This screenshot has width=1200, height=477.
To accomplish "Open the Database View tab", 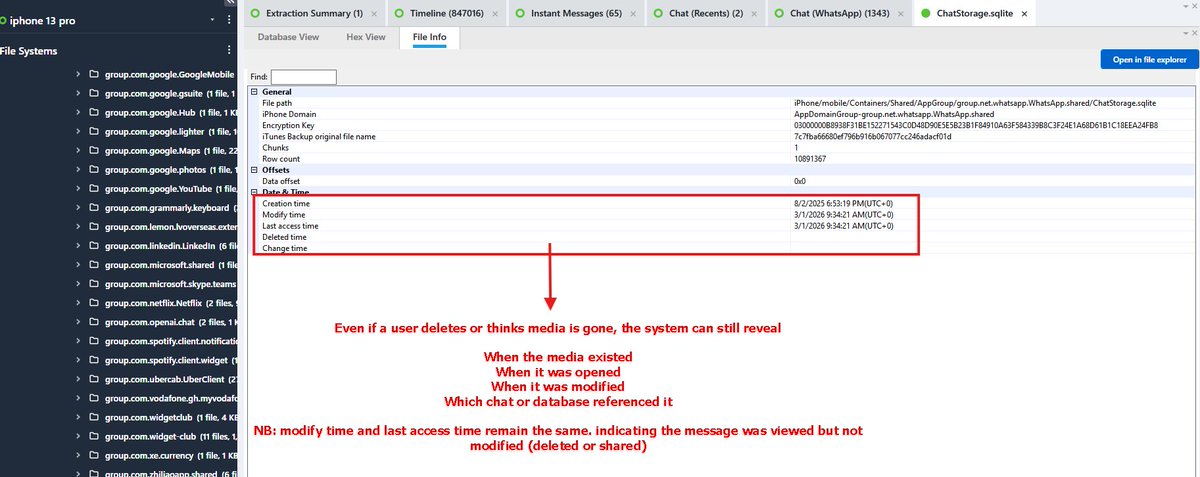I will pyautogui.click(x=289, y=37).
